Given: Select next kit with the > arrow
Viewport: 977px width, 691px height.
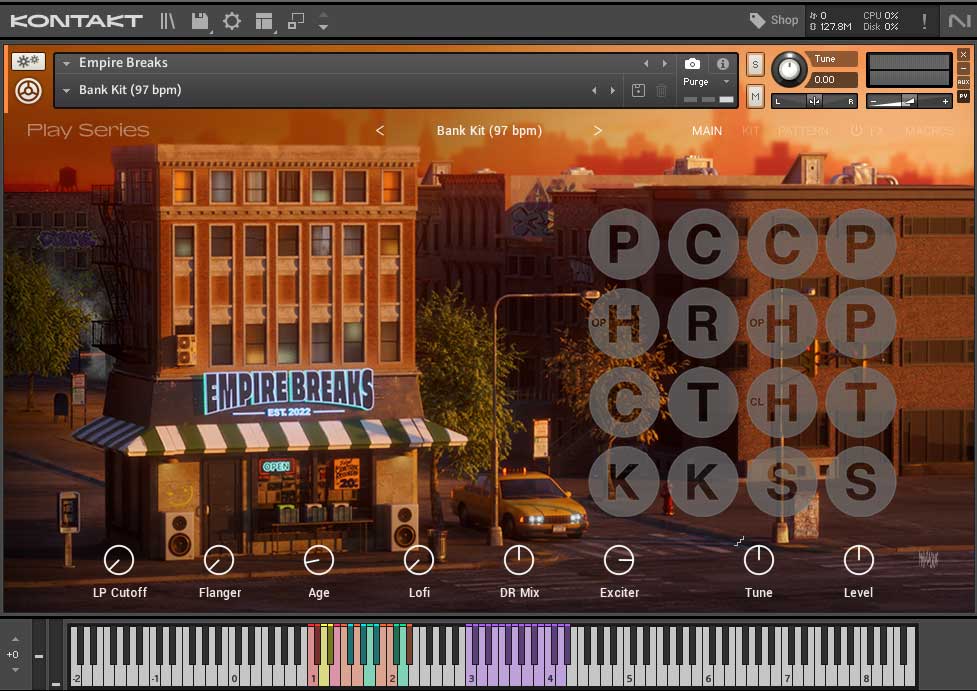Looking at the screenshot, I should [x=598, y=130].
